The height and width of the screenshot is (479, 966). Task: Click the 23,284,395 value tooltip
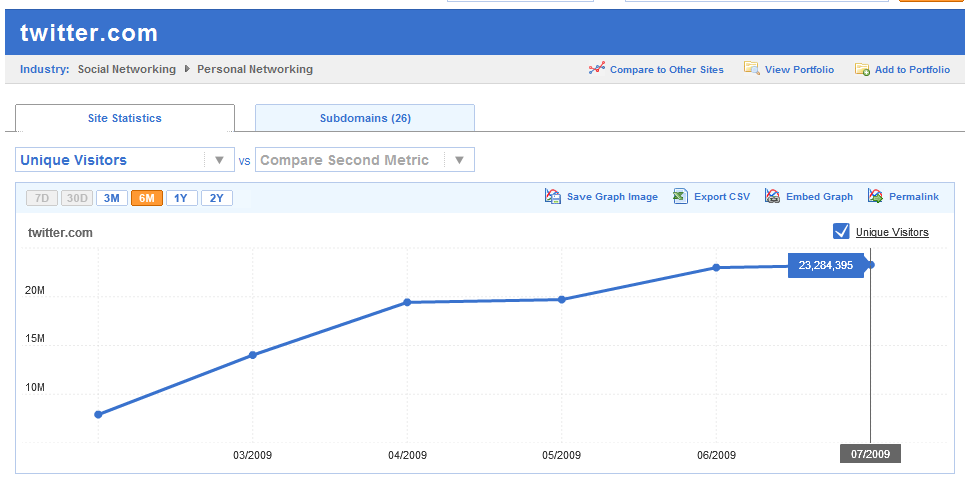point(826,265)
